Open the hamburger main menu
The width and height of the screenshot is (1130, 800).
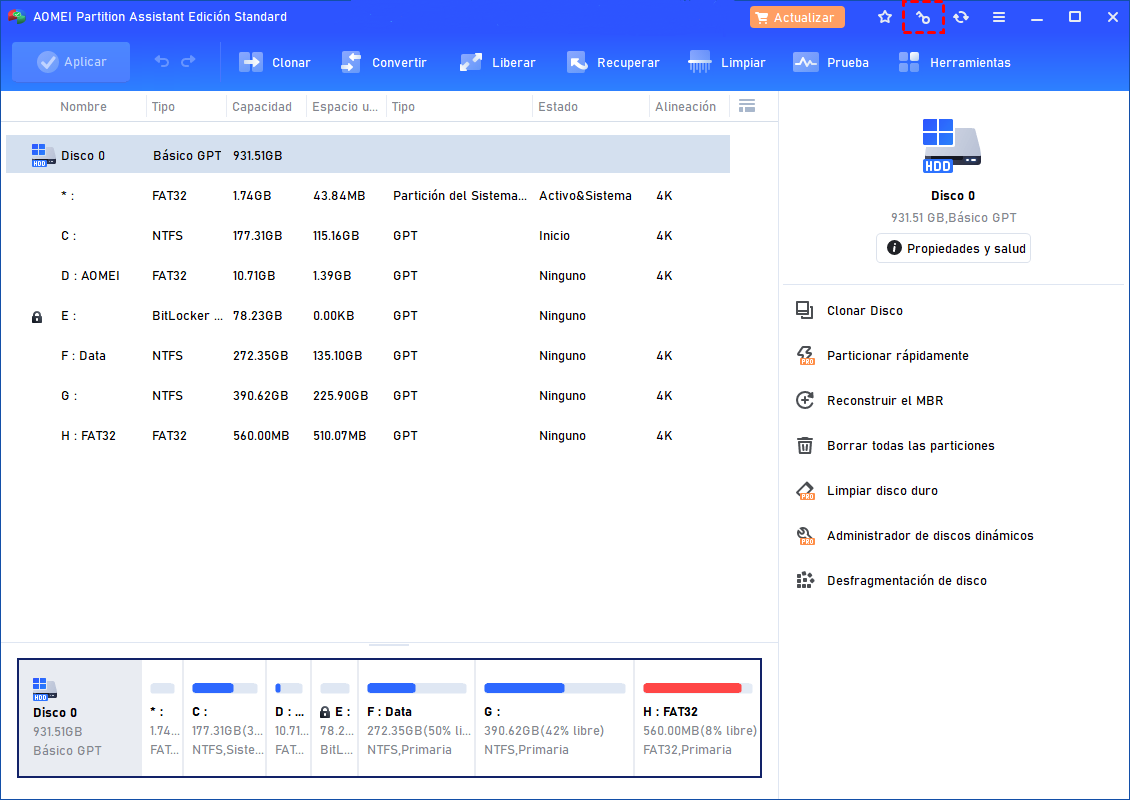(999, 17)
